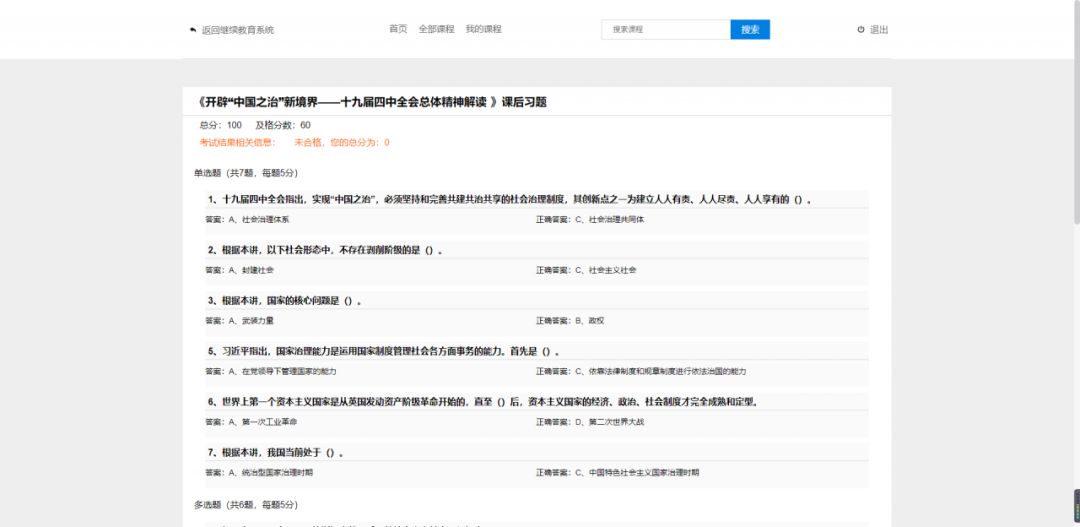The height and width of the screenshot is (527, 1080).
Task: Focus the 搜索课程 search input field
Action: click(x=665, y=30)
